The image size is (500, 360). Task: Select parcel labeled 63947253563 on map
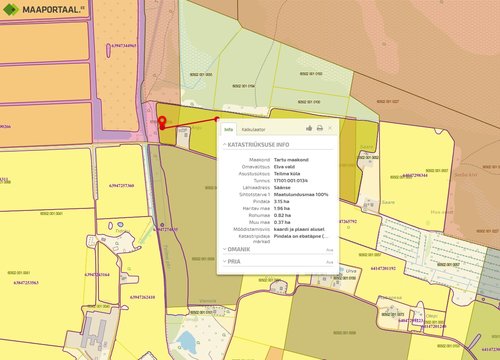click(x=26, y=283)
